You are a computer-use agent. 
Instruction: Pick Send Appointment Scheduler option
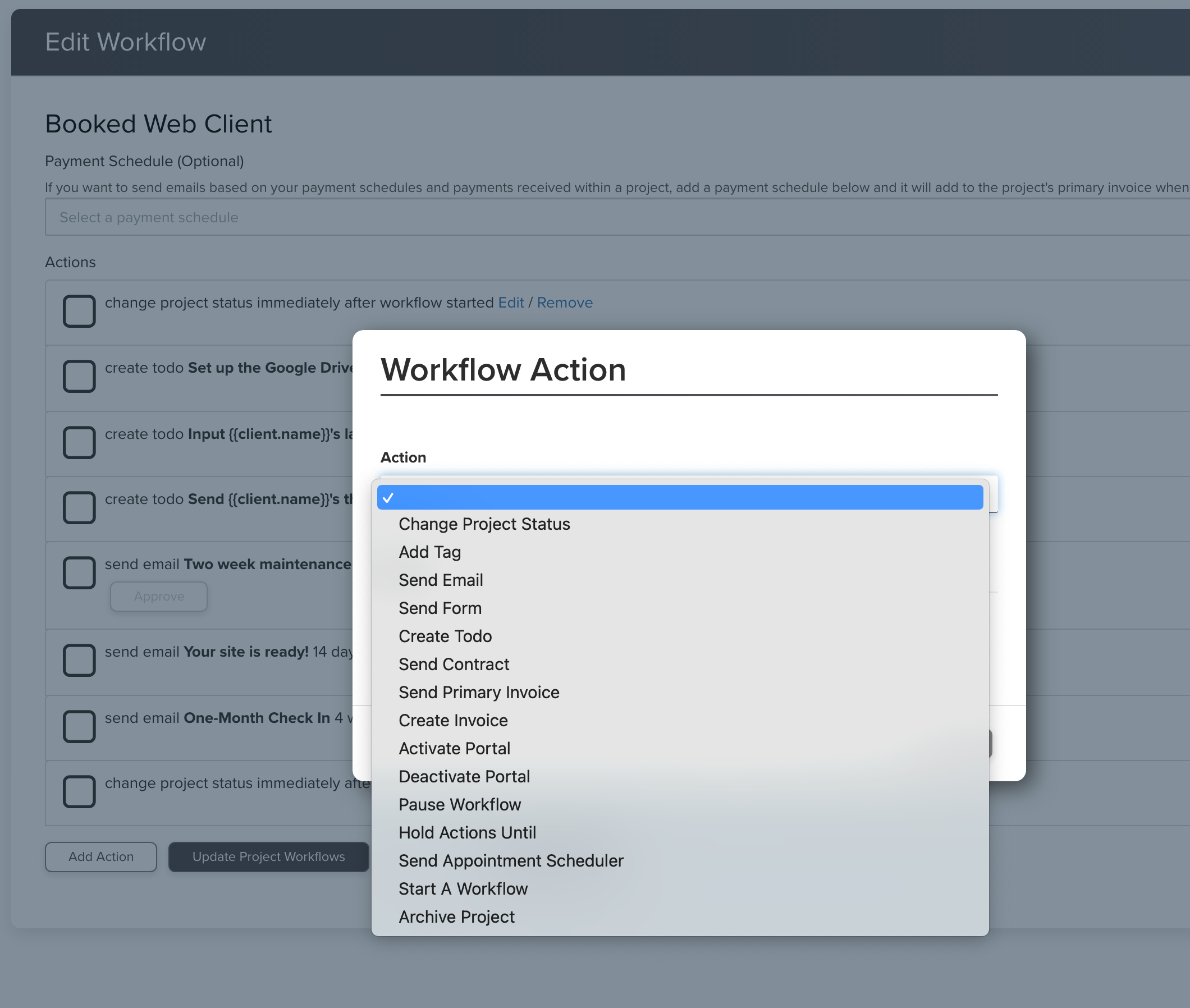(x=511, y=860)
